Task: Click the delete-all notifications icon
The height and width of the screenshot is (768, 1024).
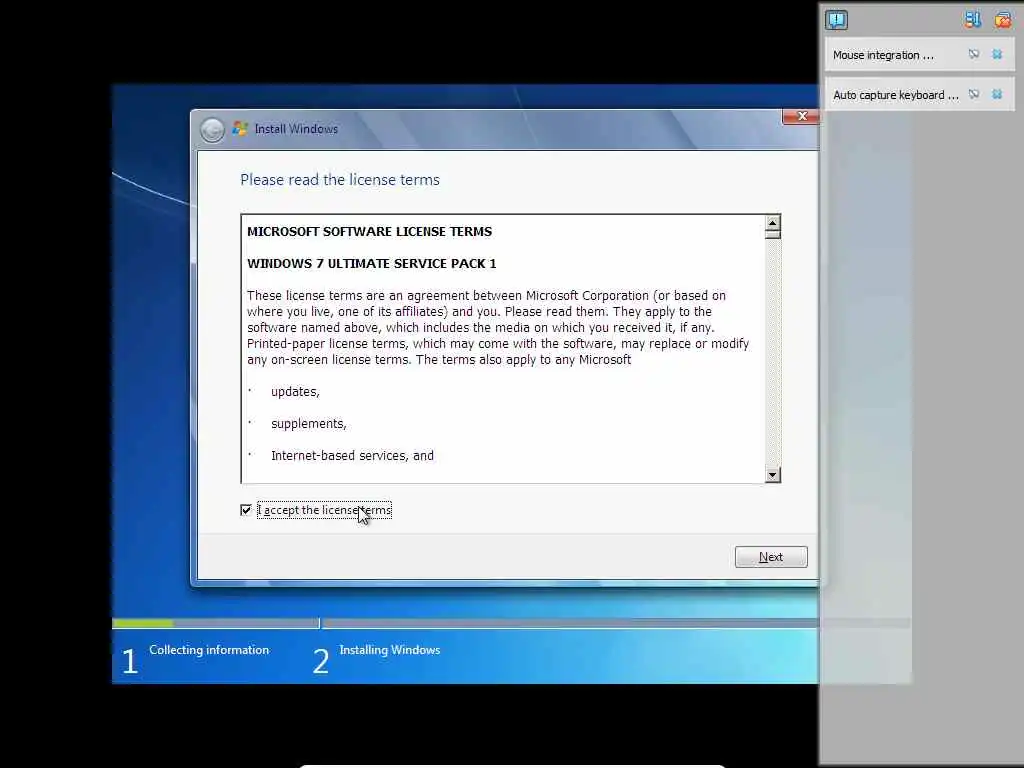Action: pos(1002,20)
